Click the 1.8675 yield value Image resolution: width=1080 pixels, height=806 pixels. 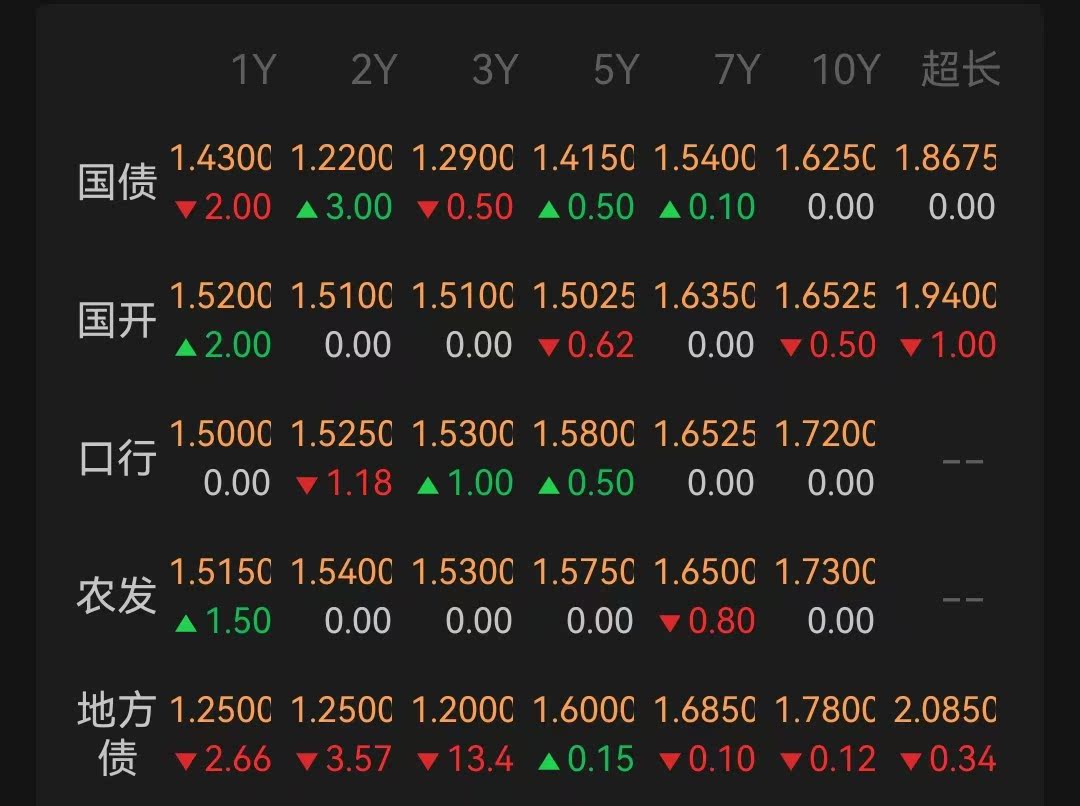tap(945, 159)
